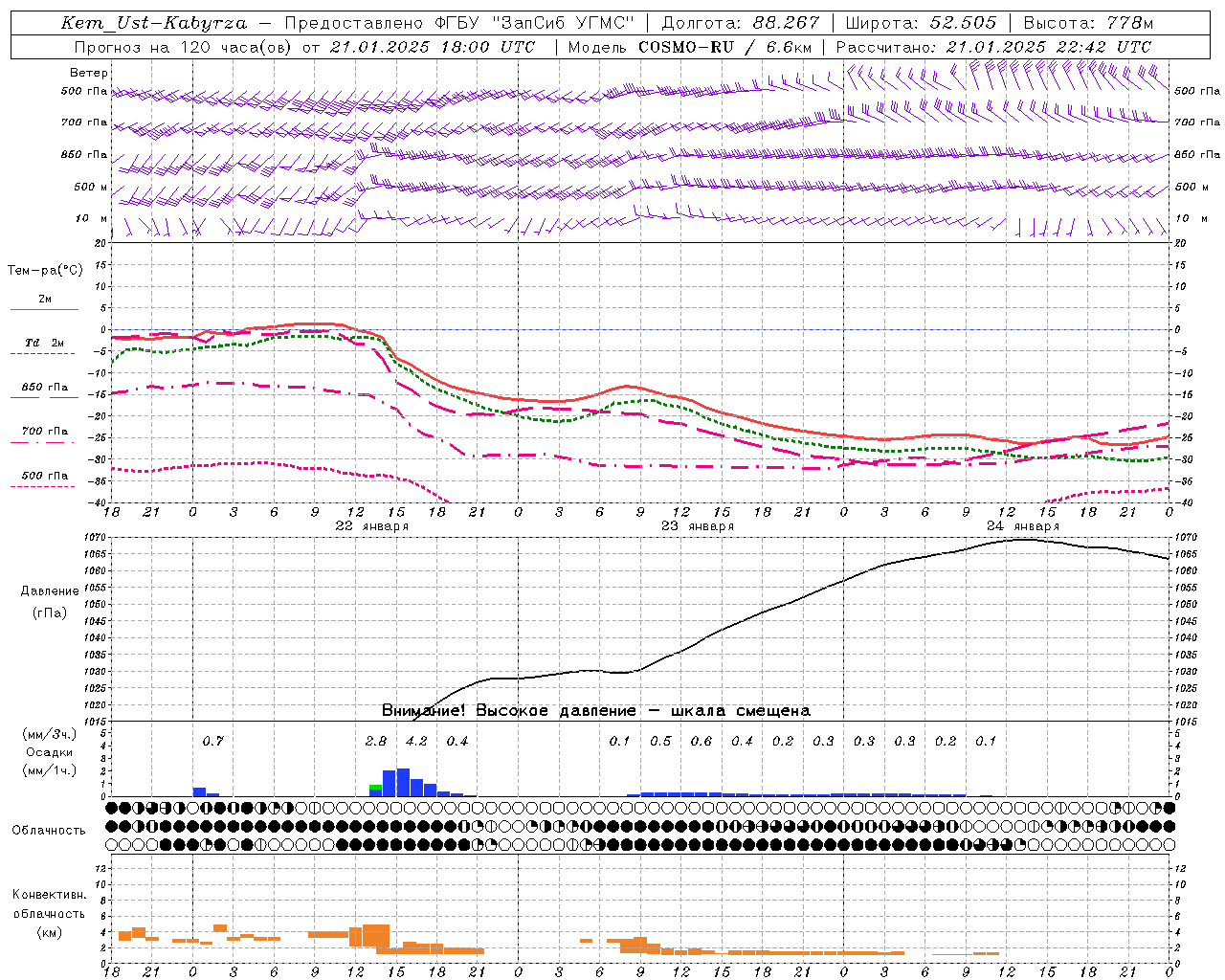Click the Осадки precipitation label

pos(50,752)
